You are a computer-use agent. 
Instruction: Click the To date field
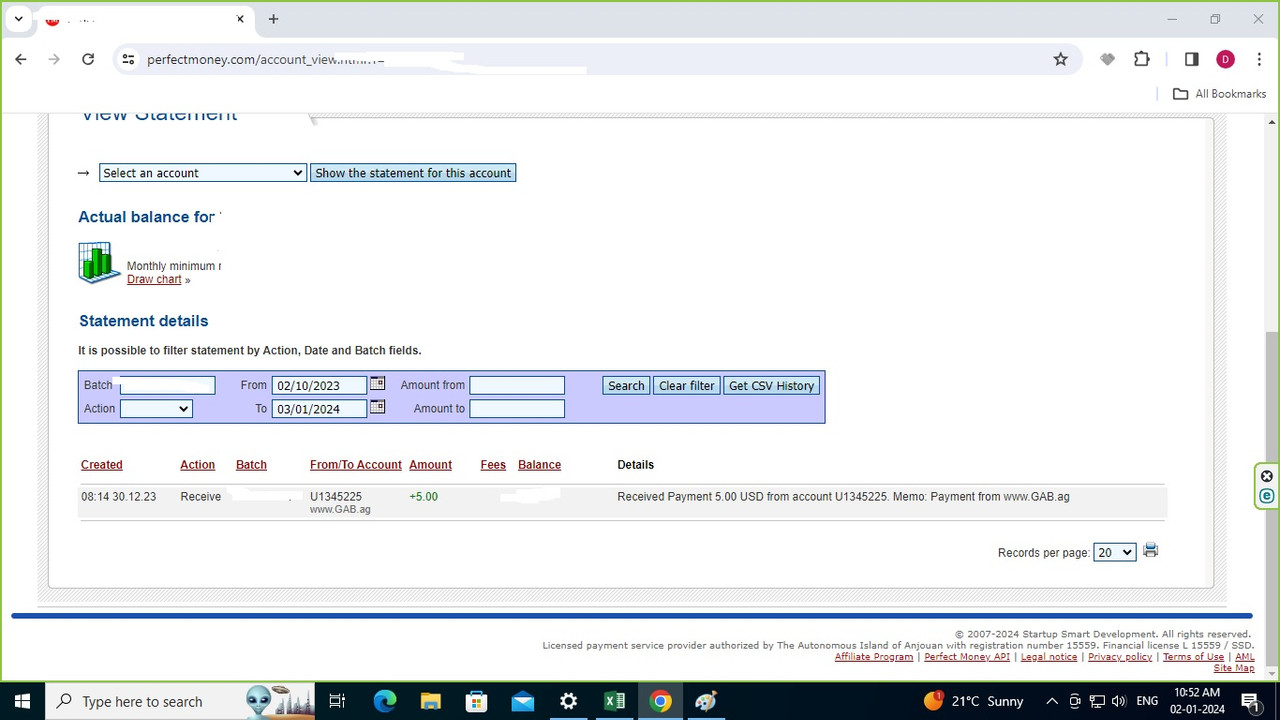tap(320, 409)
